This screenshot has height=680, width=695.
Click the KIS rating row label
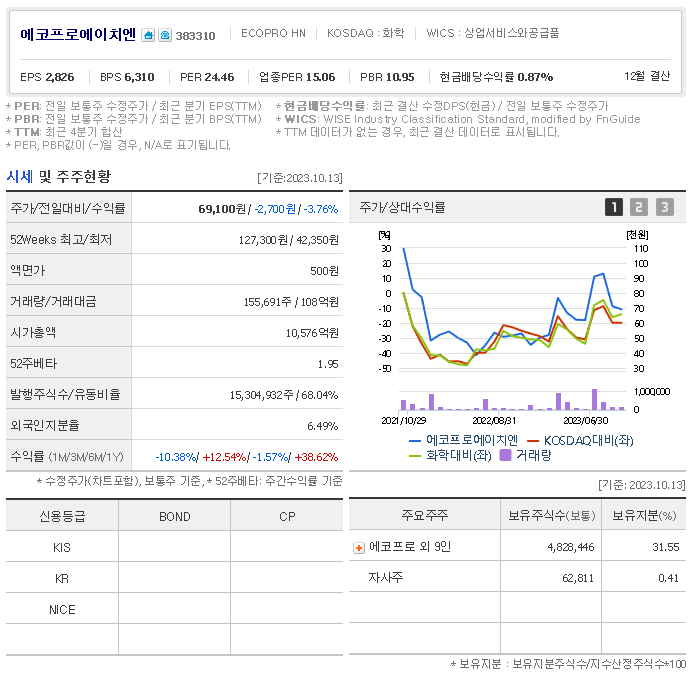coord(62,548)
